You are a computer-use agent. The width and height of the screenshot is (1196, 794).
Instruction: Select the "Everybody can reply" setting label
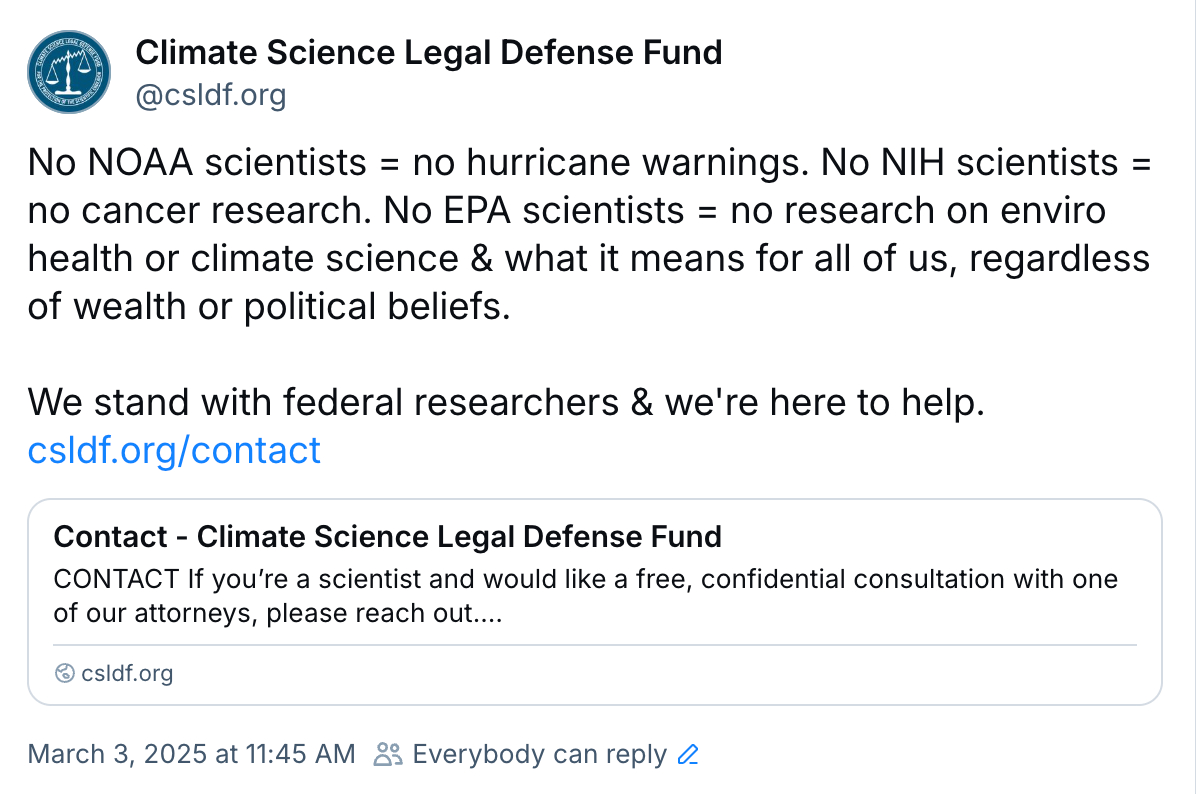539,754
